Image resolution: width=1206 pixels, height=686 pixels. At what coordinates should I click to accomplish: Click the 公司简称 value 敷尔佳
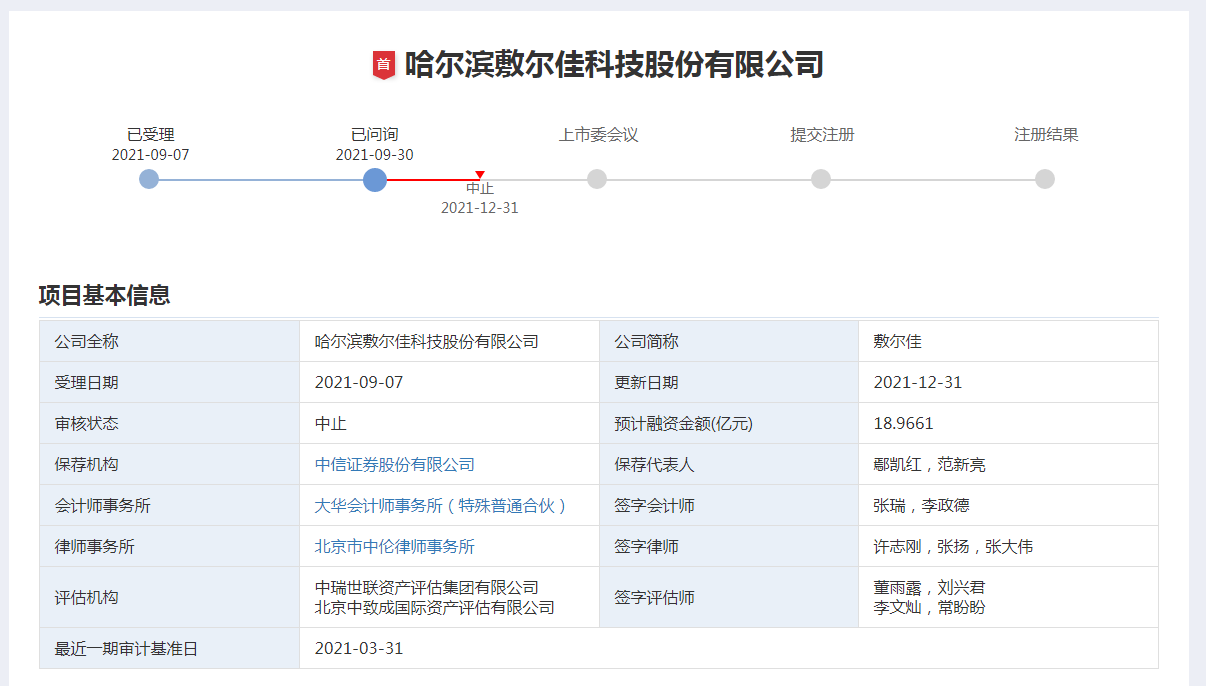(897, 342)
